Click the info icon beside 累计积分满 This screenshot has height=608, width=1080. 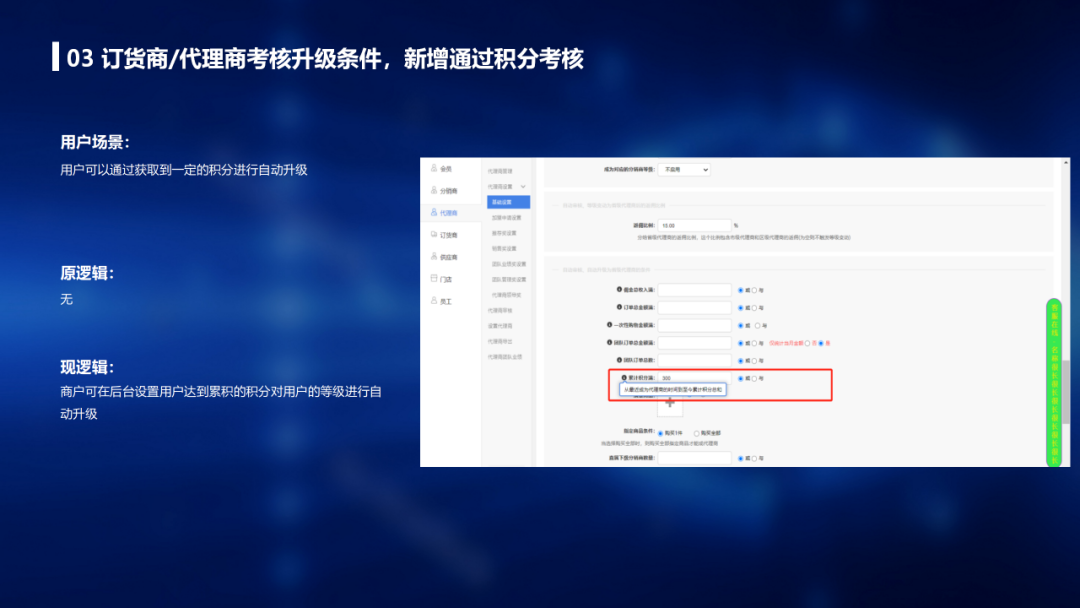pos(624,379)
